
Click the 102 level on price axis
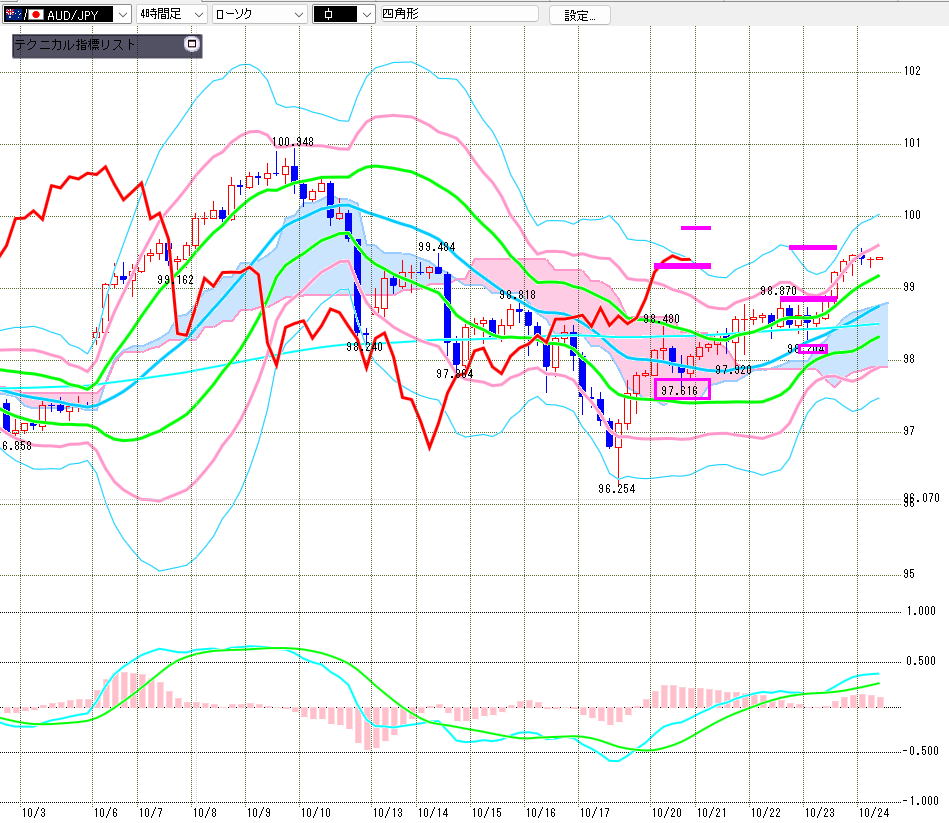click(911, 71)
